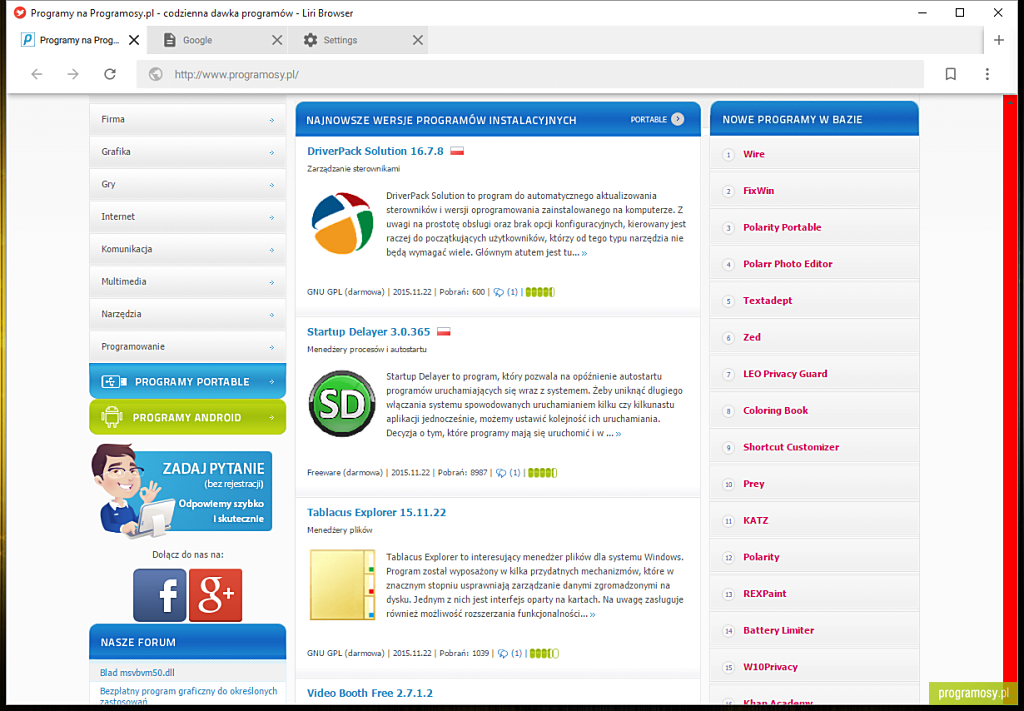The image size is (1024, 711).
Task: Reload the current page
Action: tap(110, 74)
